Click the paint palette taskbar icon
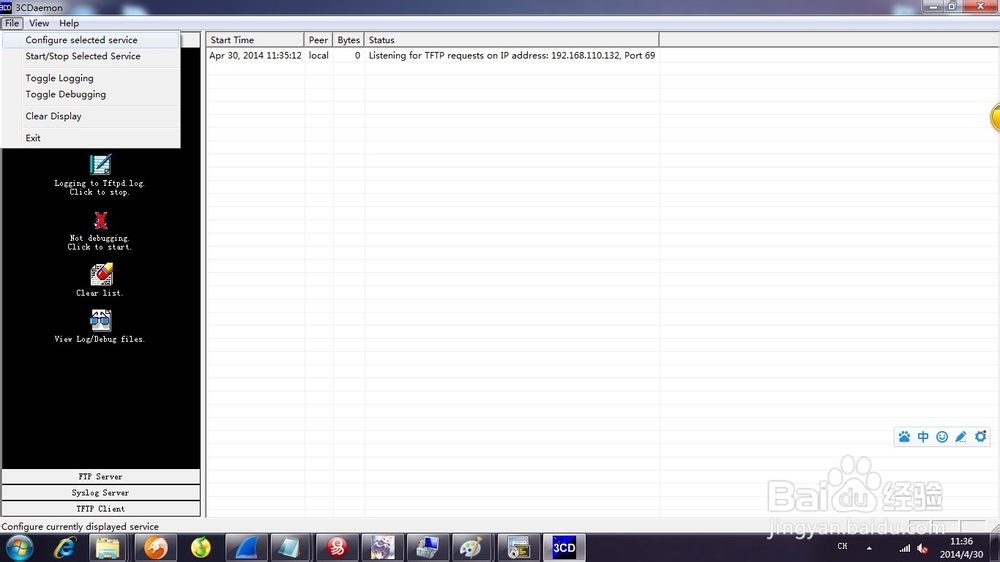The image size is (1000, 562). tap(471, 548)
